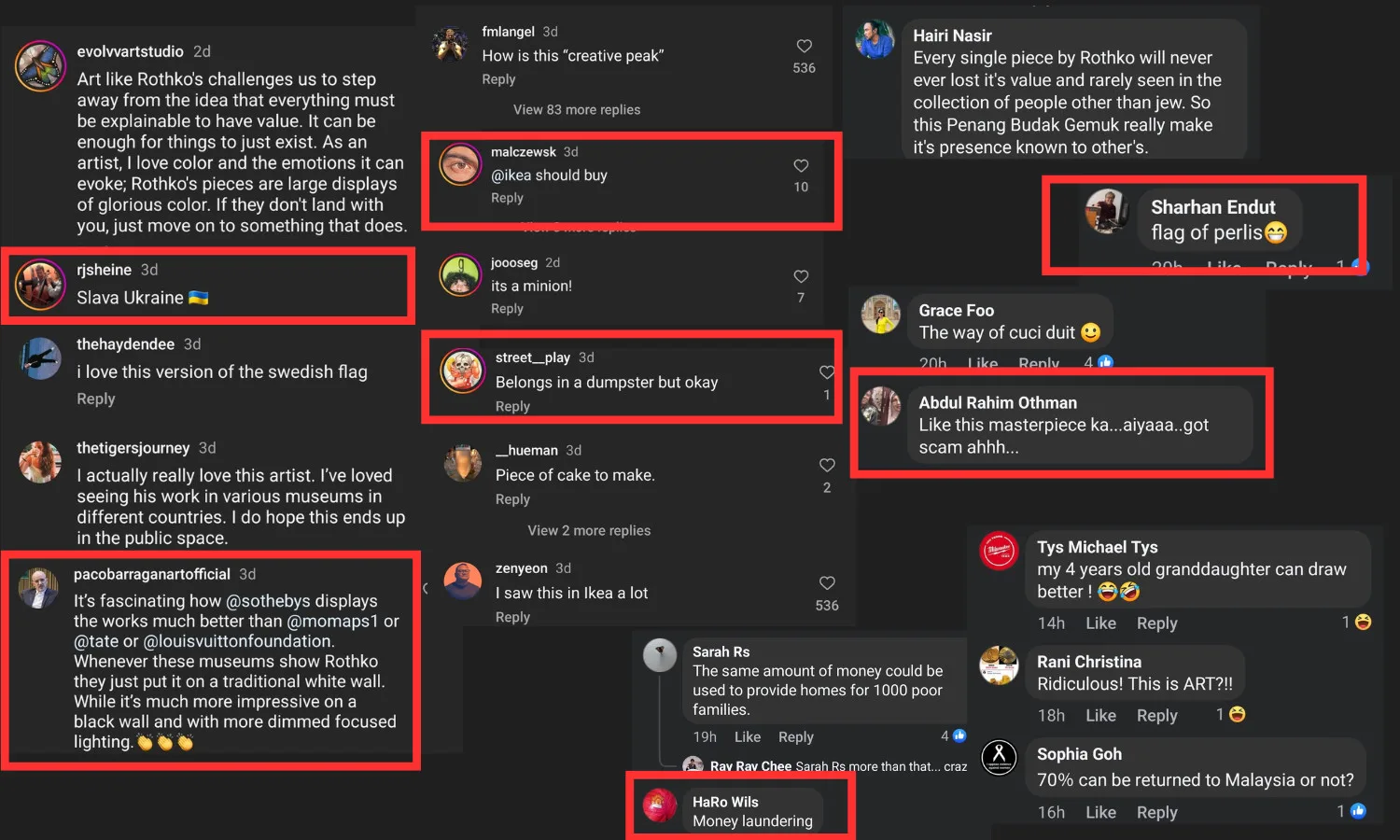Click Like under Sarah Rs's comment
The height and width of the screenshot is (840, 1400).
click(748, 737)
